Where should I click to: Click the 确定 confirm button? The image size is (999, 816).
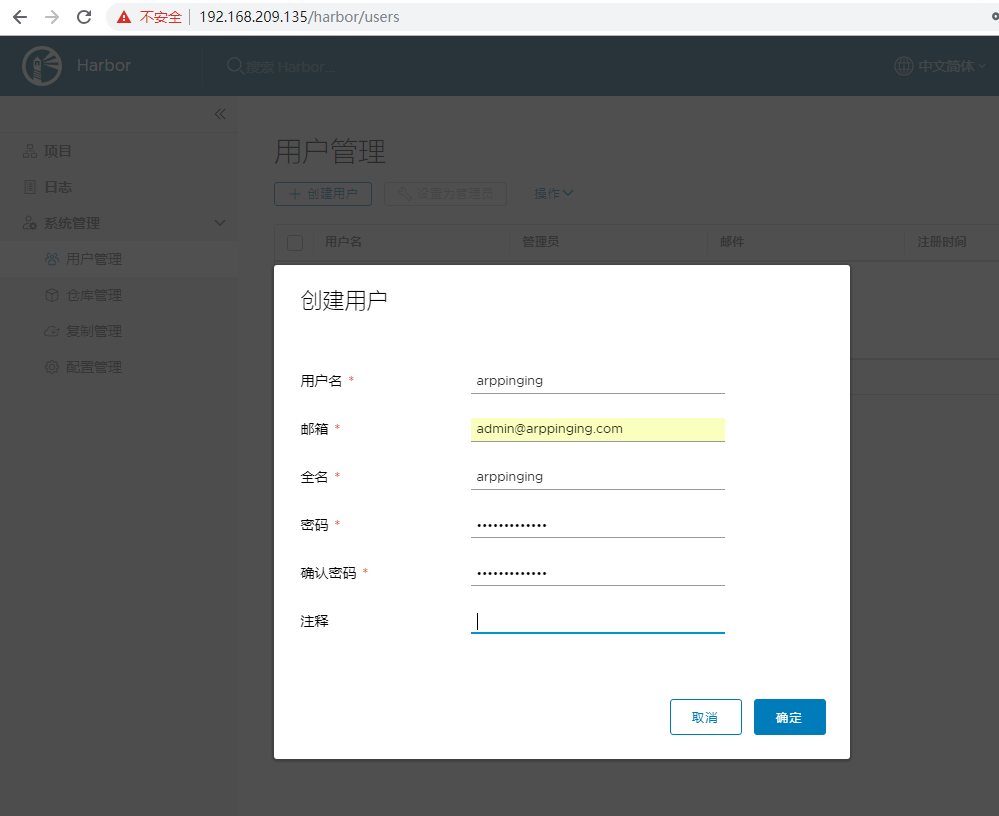tap(789, 717)
